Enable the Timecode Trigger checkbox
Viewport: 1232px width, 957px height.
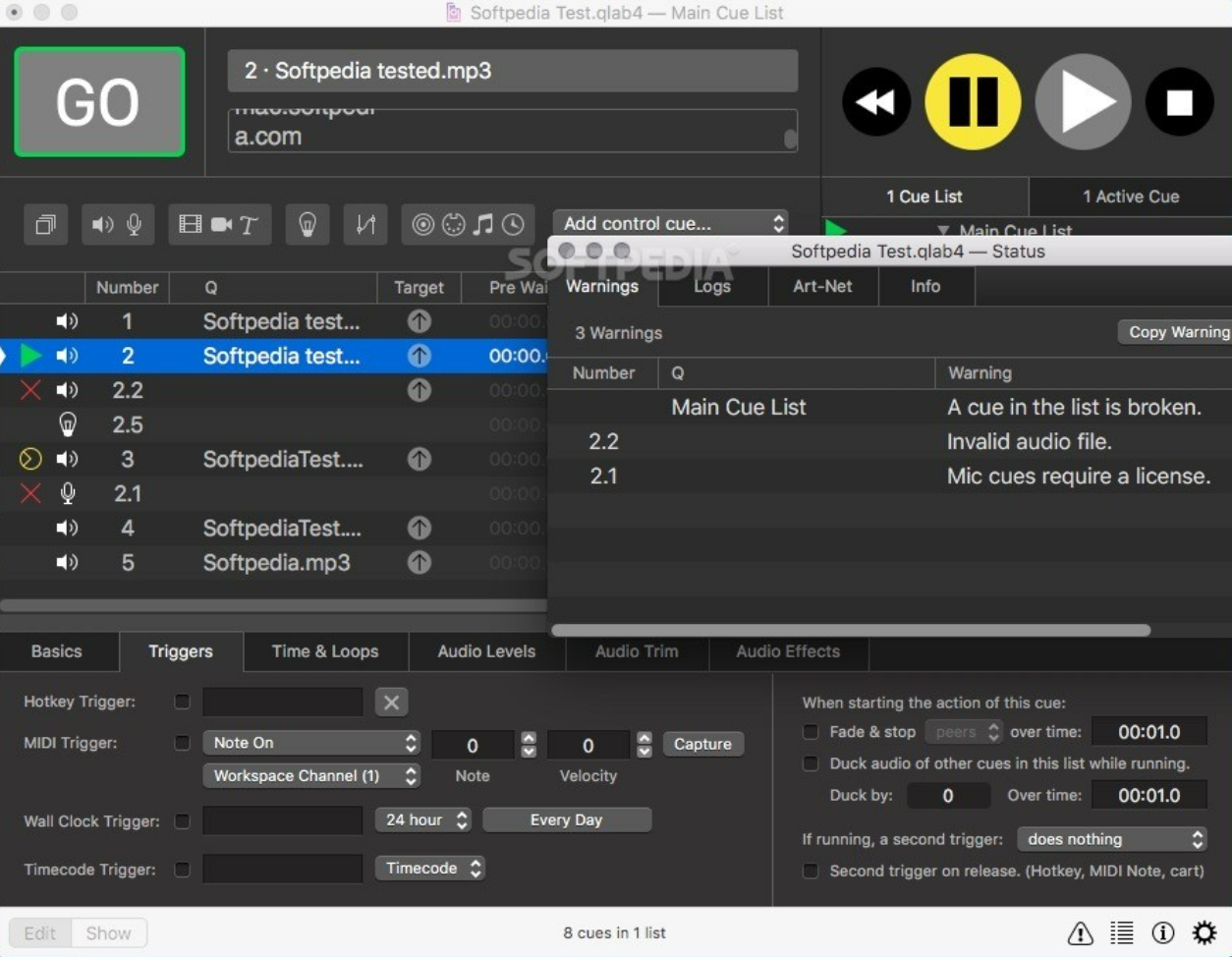coord(182,869)
